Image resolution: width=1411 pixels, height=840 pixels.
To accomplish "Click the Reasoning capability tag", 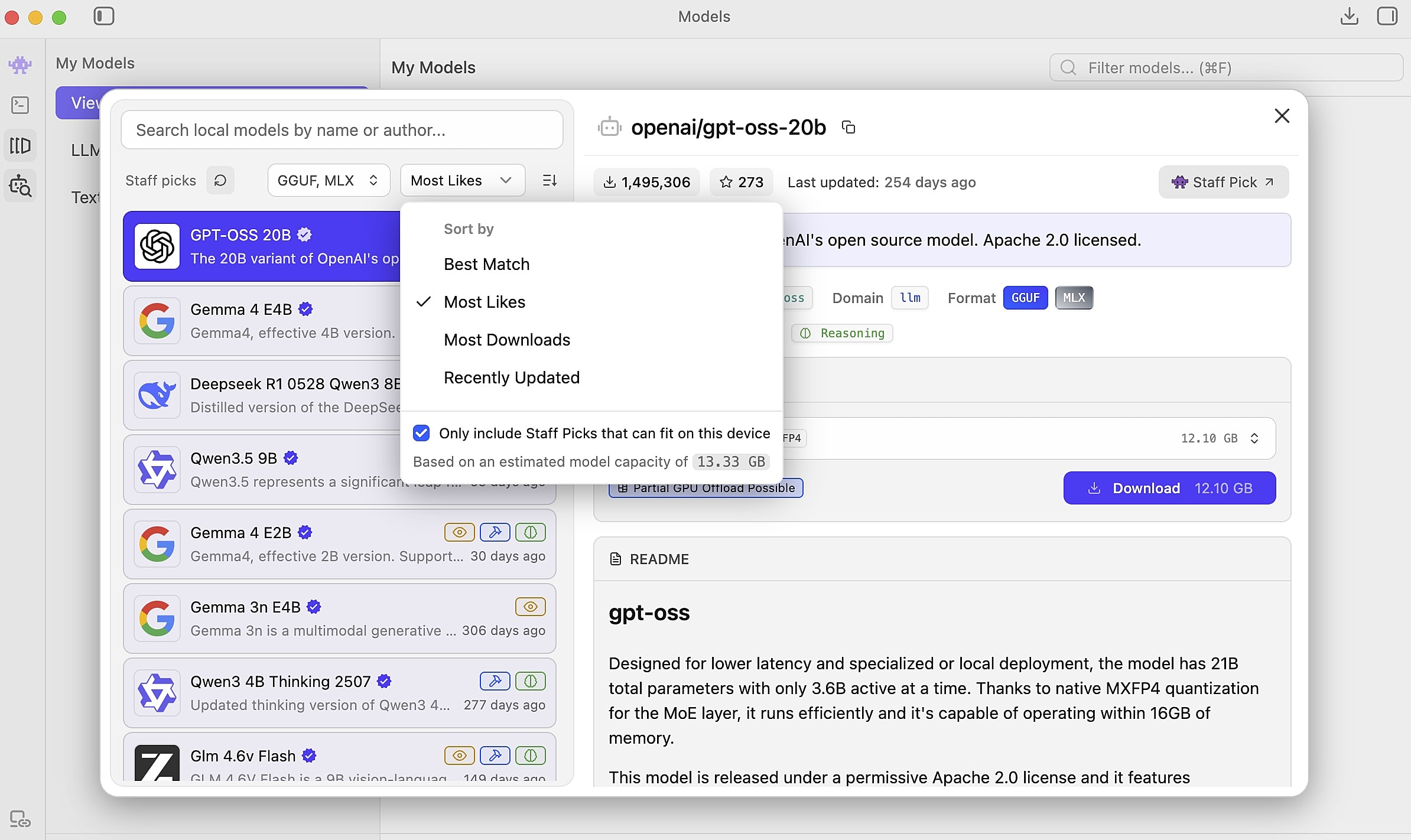I will (842, 333).
